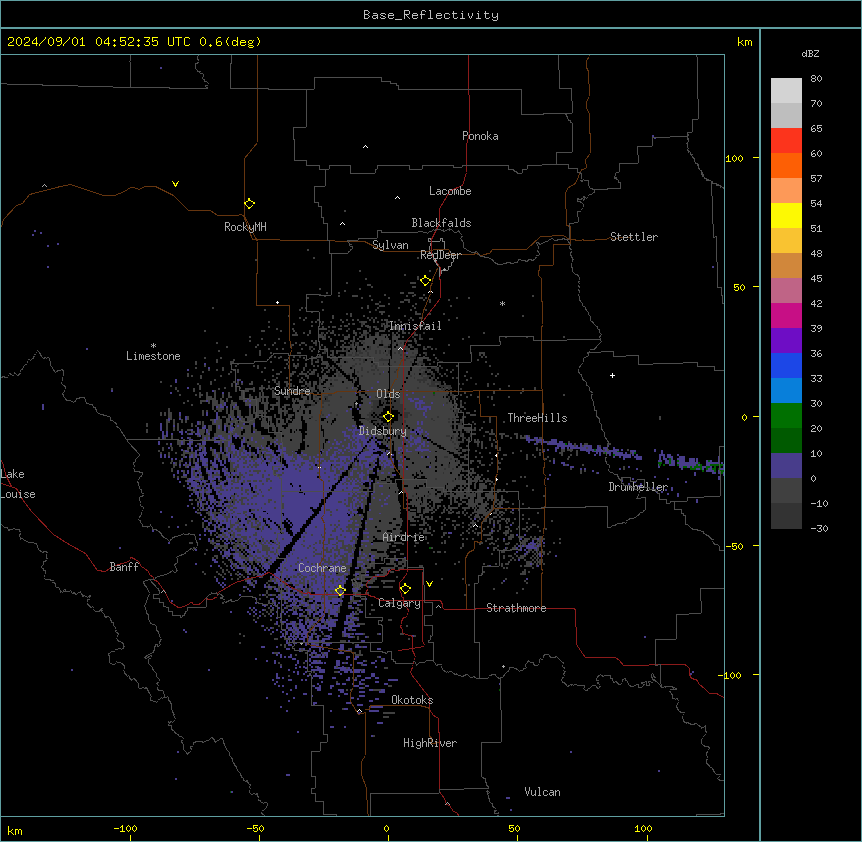
Task: Click the Lacombe label on map
Action: click(x=450, y=191)
